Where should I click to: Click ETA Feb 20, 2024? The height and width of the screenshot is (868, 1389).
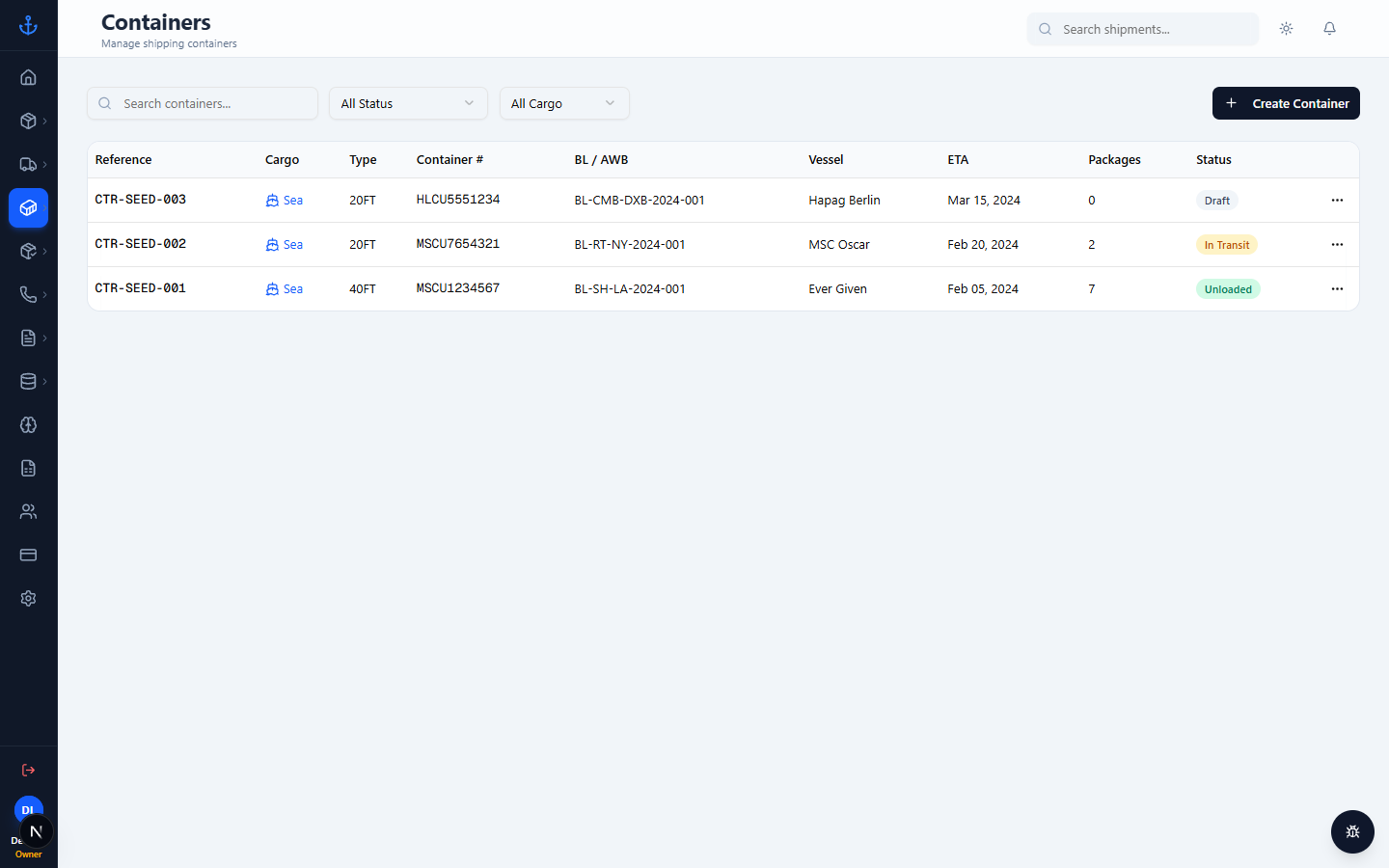tap(983, 245)
